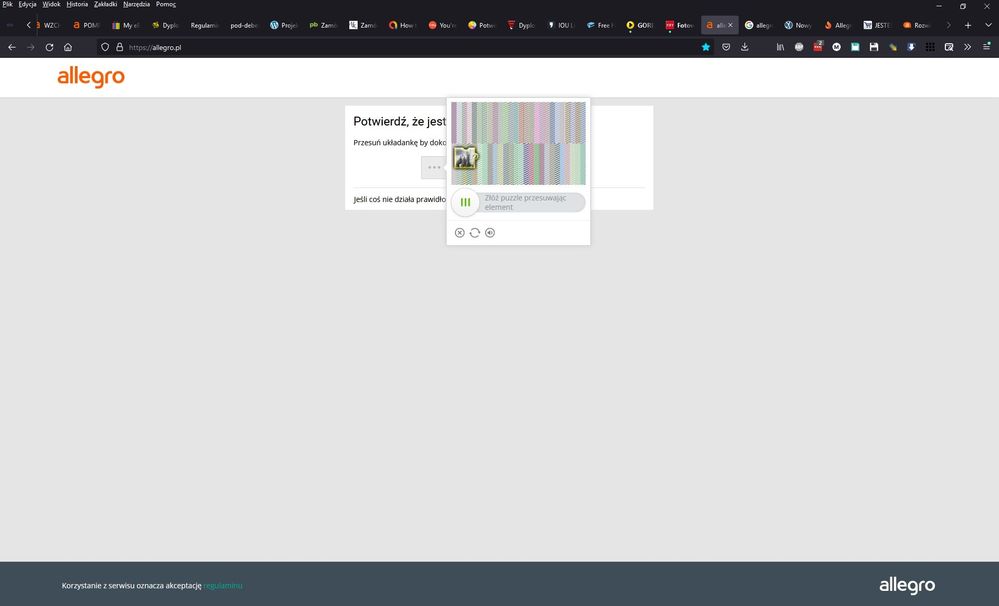
Task: Switch captcha to audio mode via speaker icon
Action: click(x=490, y=233)
